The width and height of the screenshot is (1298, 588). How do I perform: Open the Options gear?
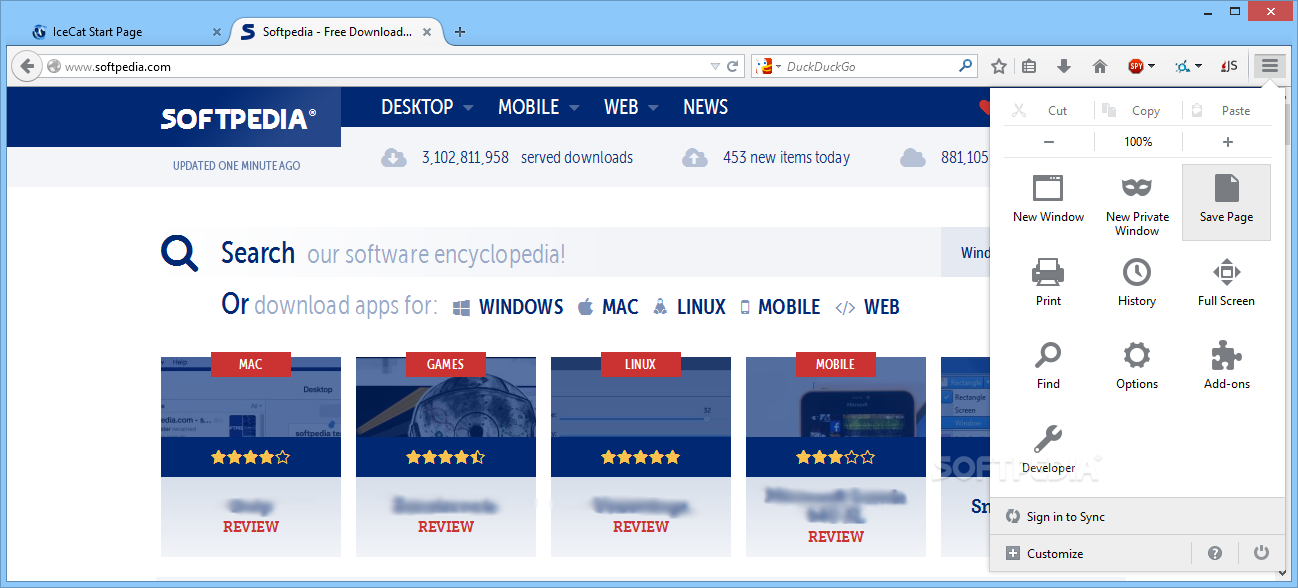coord(1137,365)
